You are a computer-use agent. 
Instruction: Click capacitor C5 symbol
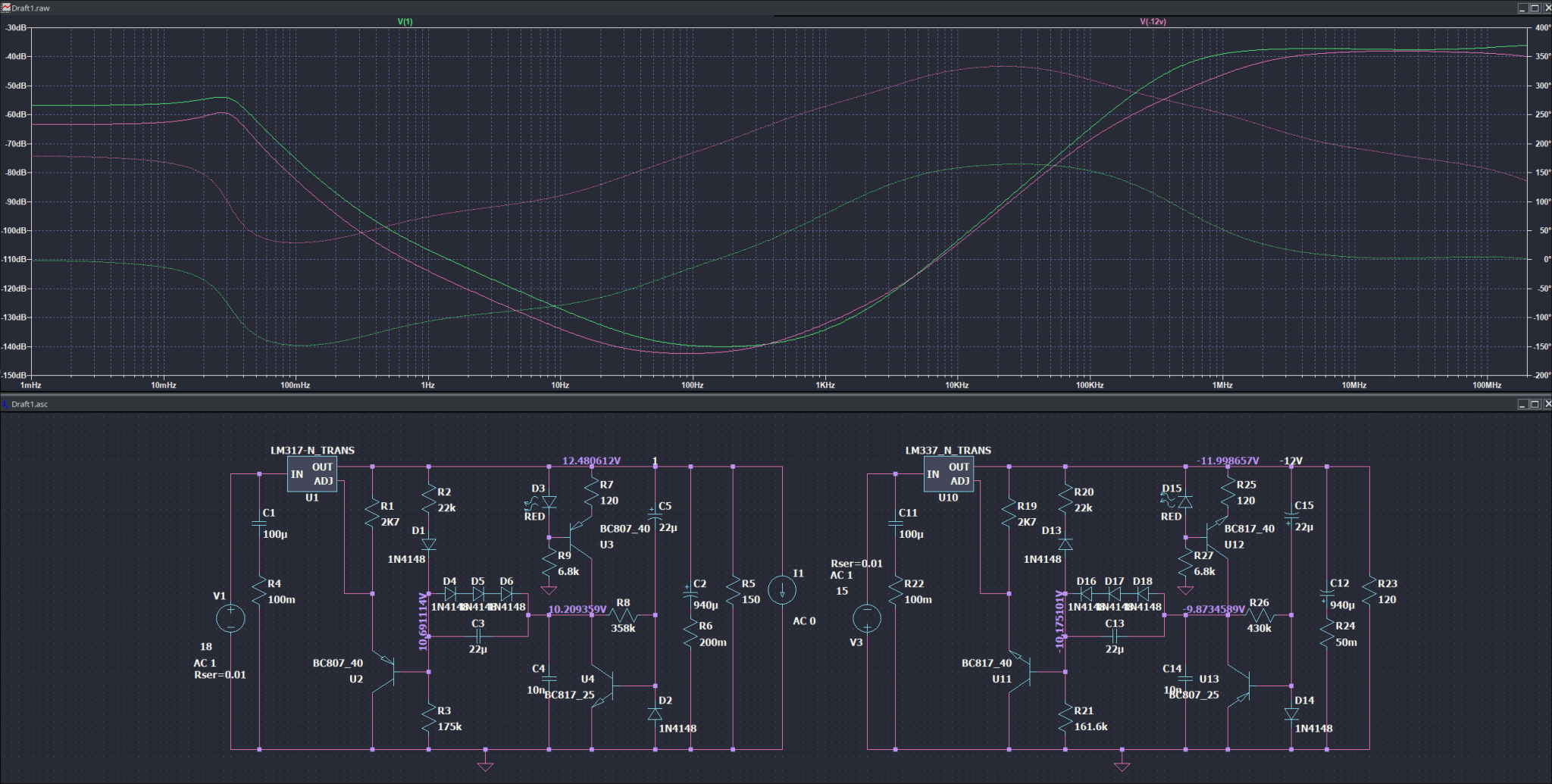pyautogui.click(x=655, y=515)
